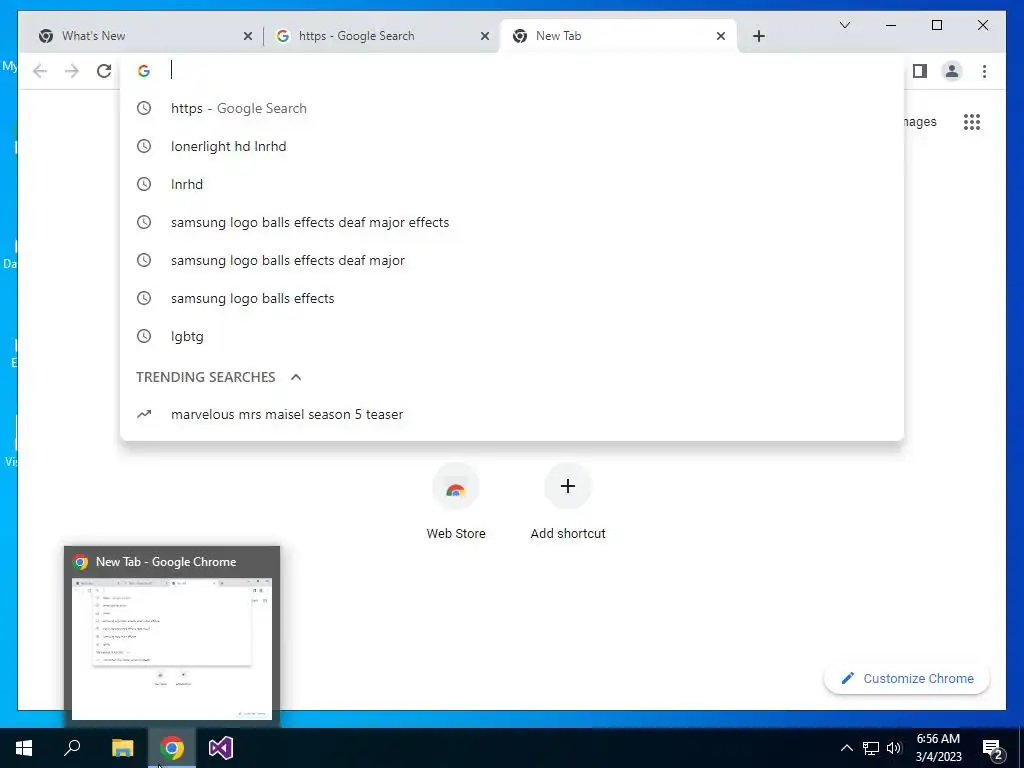Open the network status tray icon
Screen dimensions: 1024x768
point(871,748)
